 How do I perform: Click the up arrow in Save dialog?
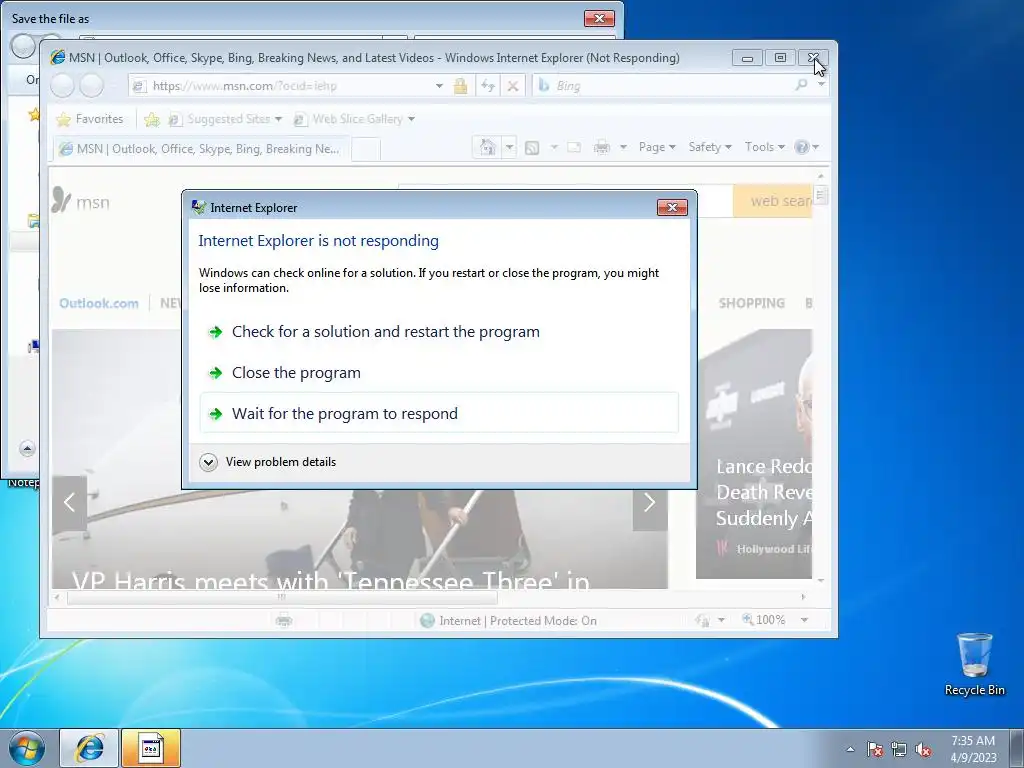(x=27, y=449)
